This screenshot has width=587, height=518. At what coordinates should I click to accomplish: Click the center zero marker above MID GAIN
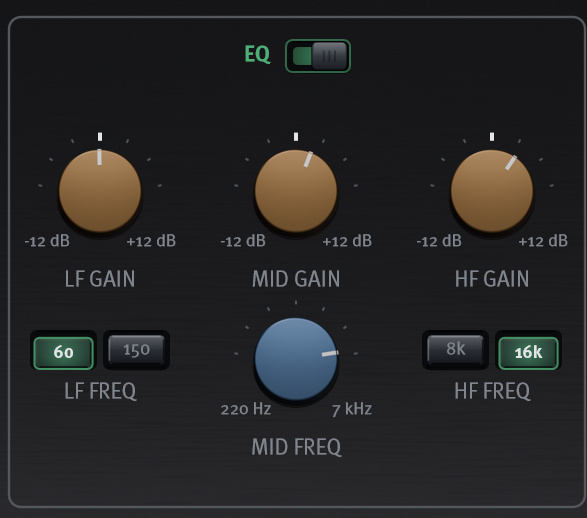click(x=296, y=137)
